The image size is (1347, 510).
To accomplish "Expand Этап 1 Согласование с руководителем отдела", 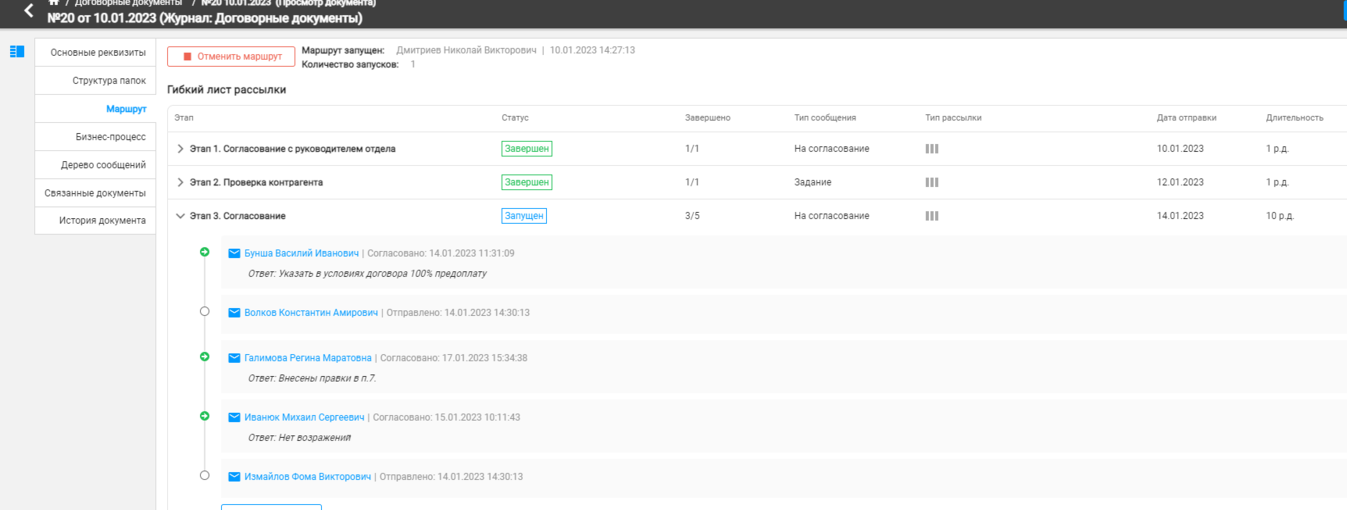I will point(180,149).
